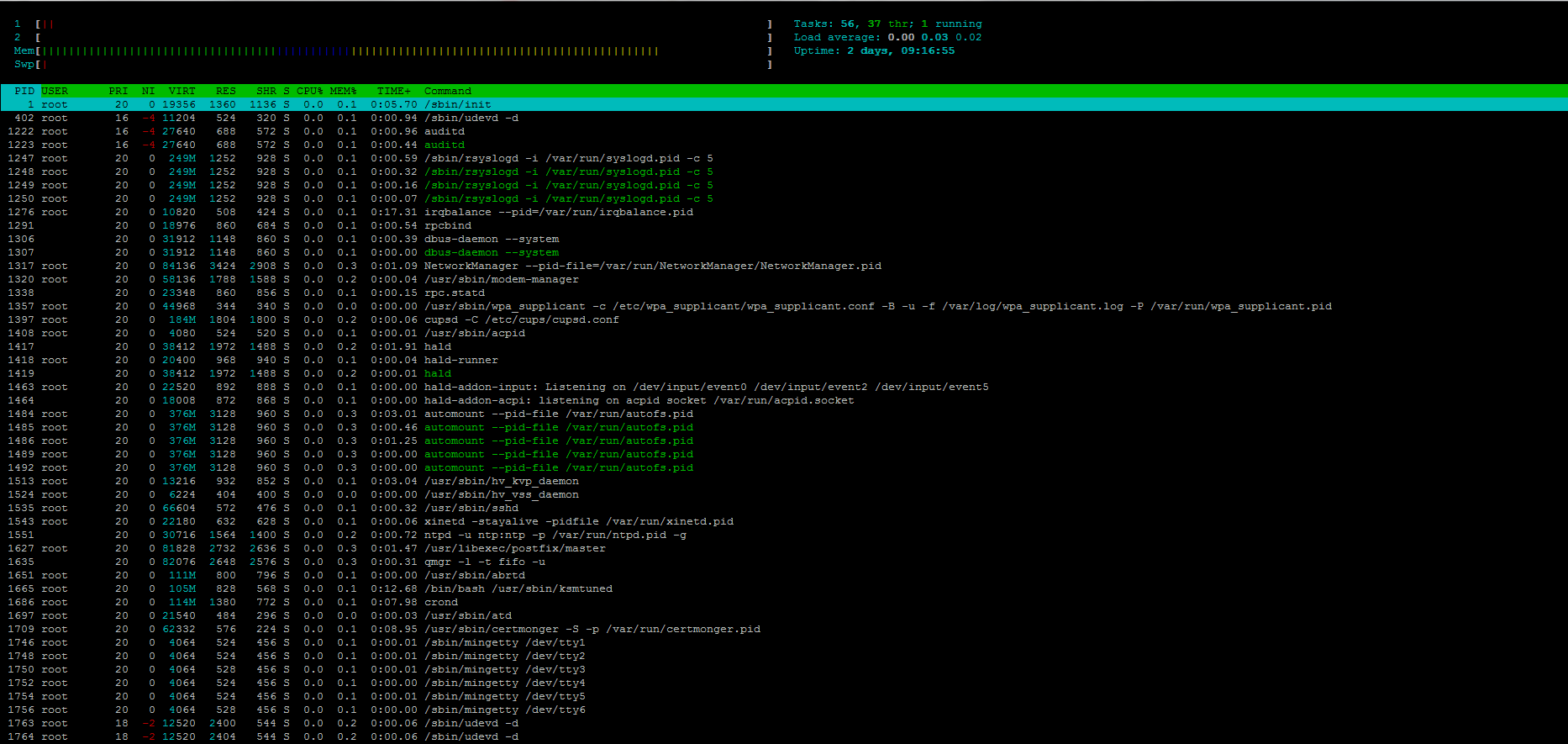Select automount thread with PID 1492

(784, 467)
